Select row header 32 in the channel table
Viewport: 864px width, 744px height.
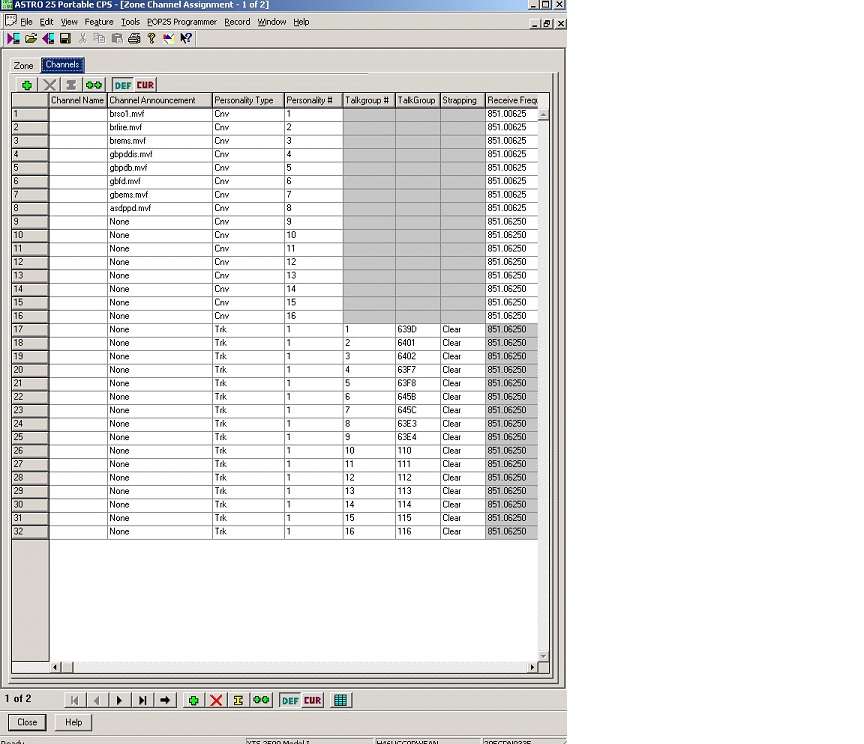click(30, 532)
